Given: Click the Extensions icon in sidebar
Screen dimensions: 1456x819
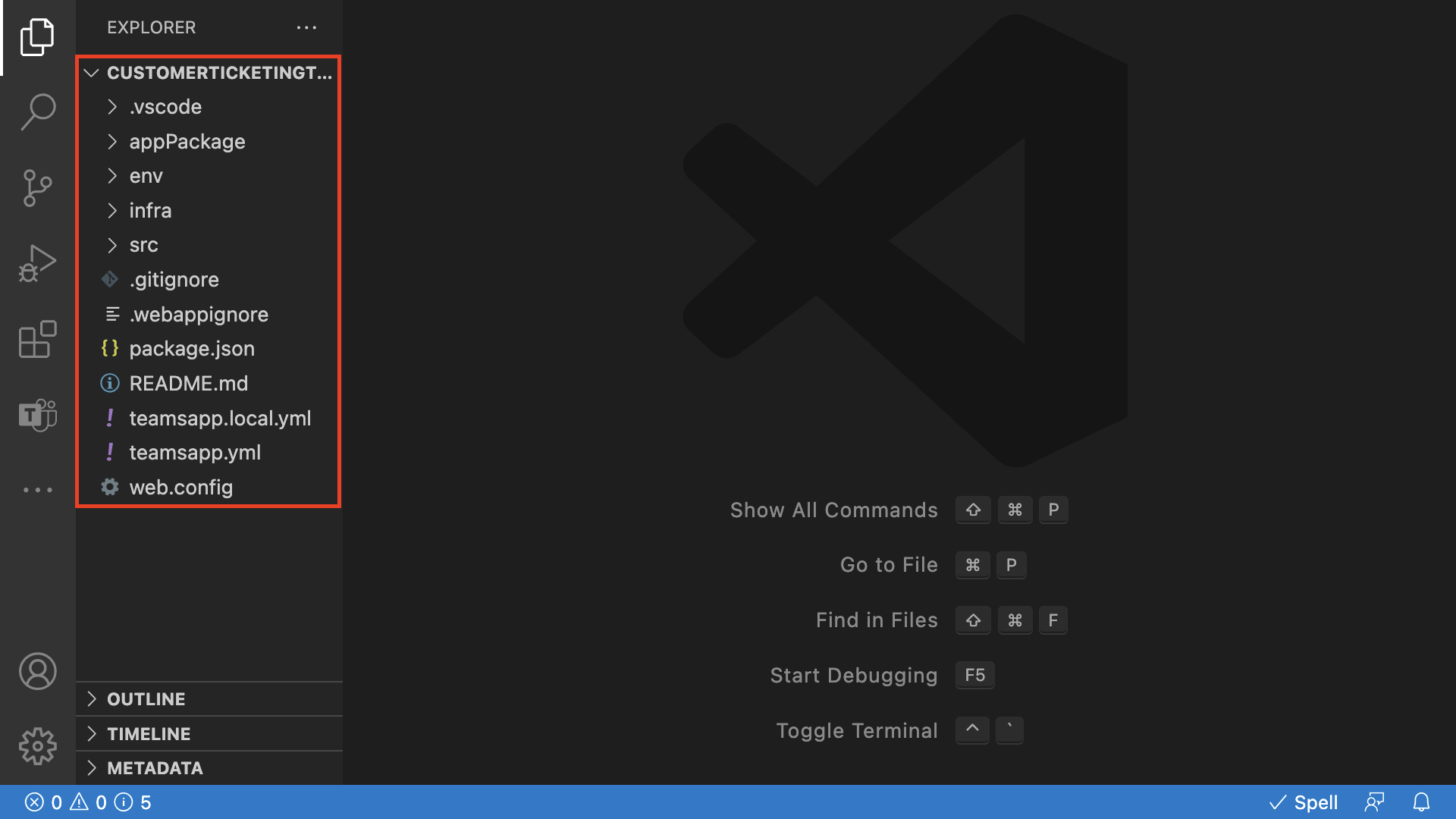Looking at the screenshot, I should click(x=37, y=339).
